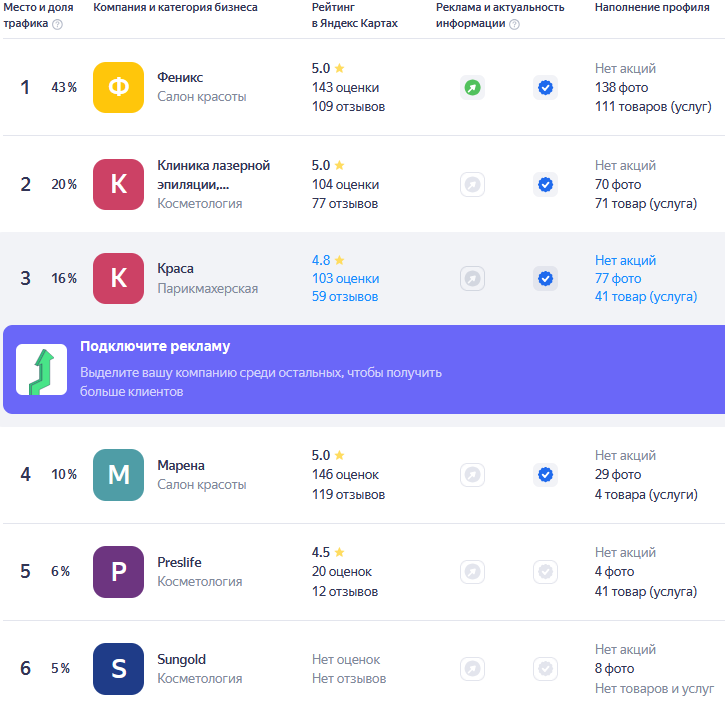Click '143 оценки' in Феникс row
This screenshot has width=725, height=715.
pos(345,87)
